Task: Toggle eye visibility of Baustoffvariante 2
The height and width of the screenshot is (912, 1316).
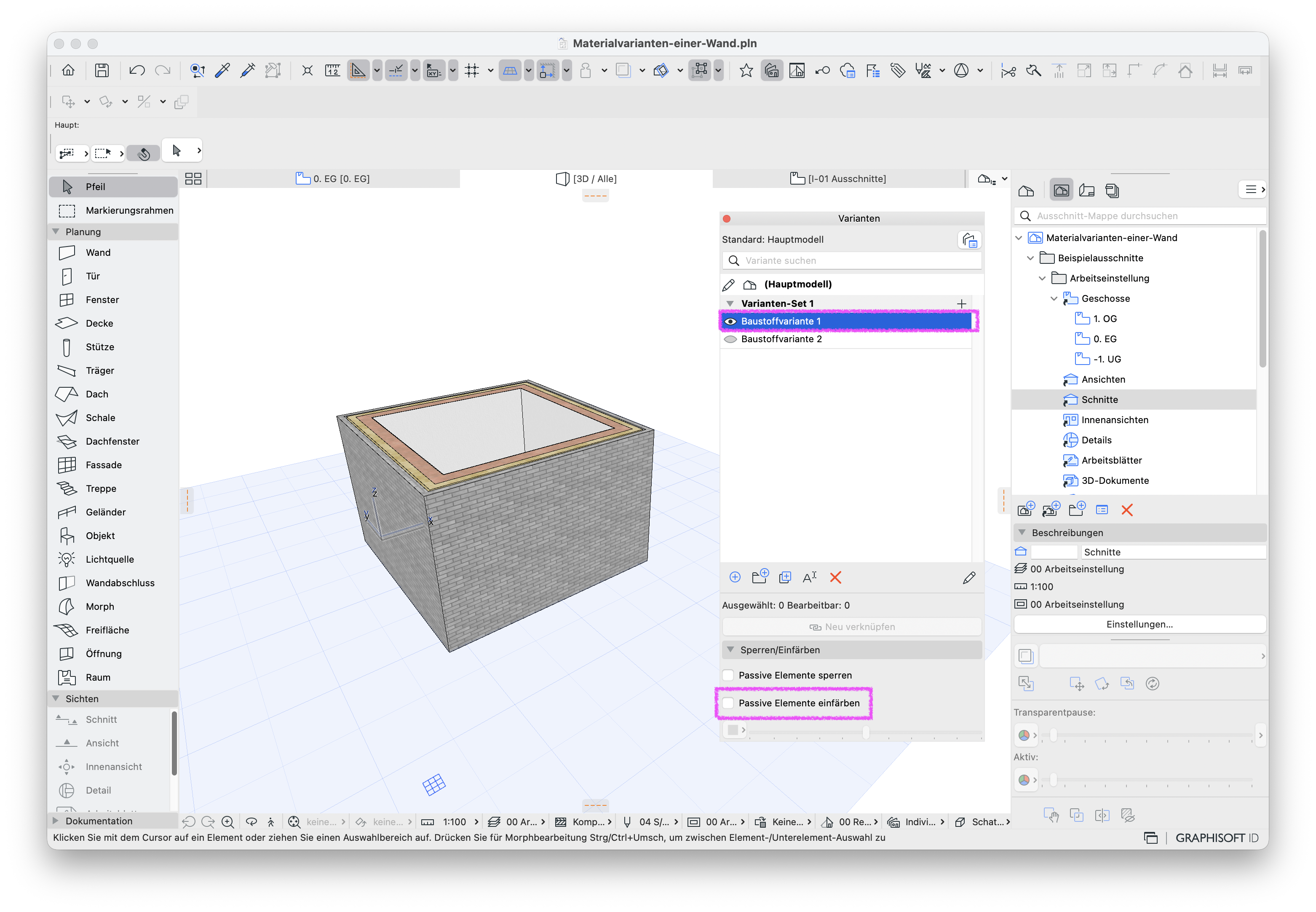Action: click(730, 339)
